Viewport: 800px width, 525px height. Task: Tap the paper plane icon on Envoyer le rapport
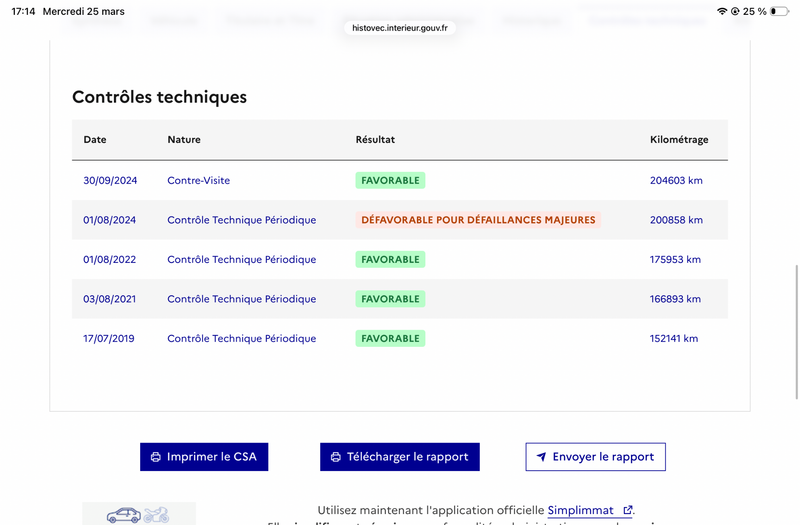541,457
